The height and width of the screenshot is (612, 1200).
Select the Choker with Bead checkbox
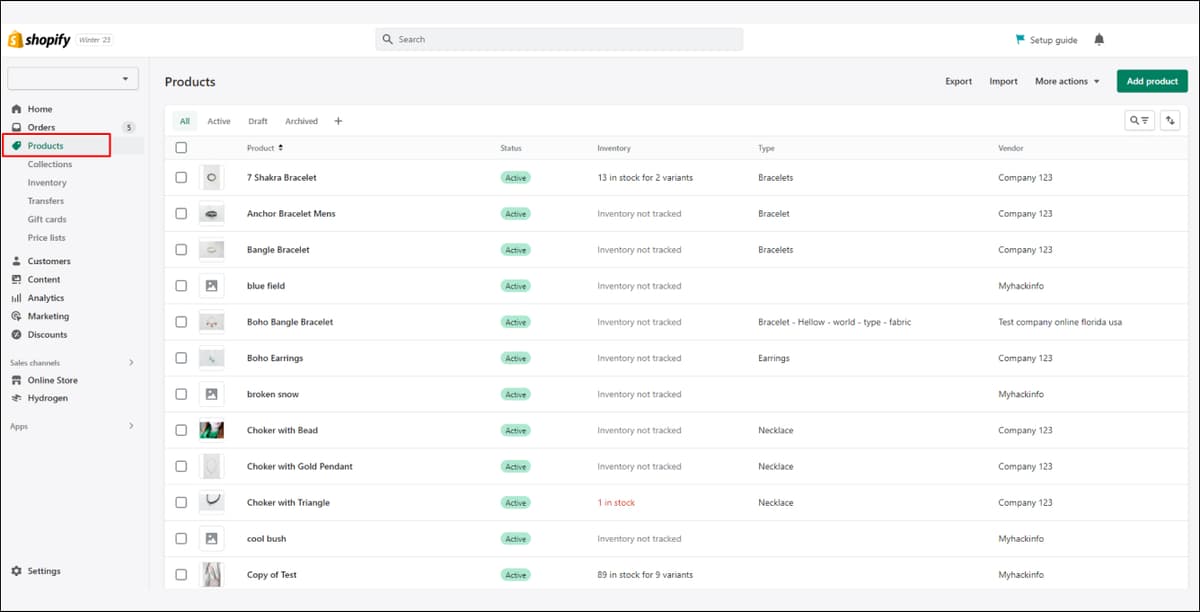(x=181, y=430)
